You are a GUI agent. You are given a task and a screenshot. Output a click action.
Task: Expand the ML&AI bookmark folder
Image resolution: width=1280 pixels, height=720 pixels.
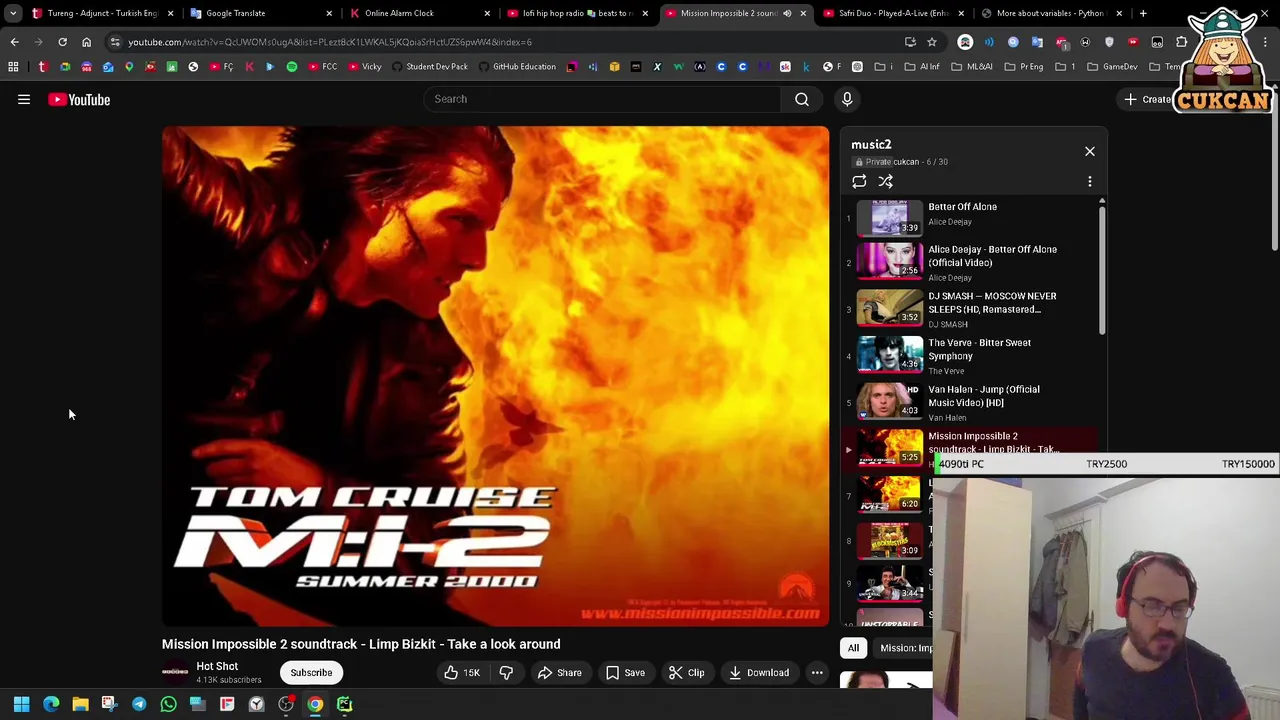972,66
